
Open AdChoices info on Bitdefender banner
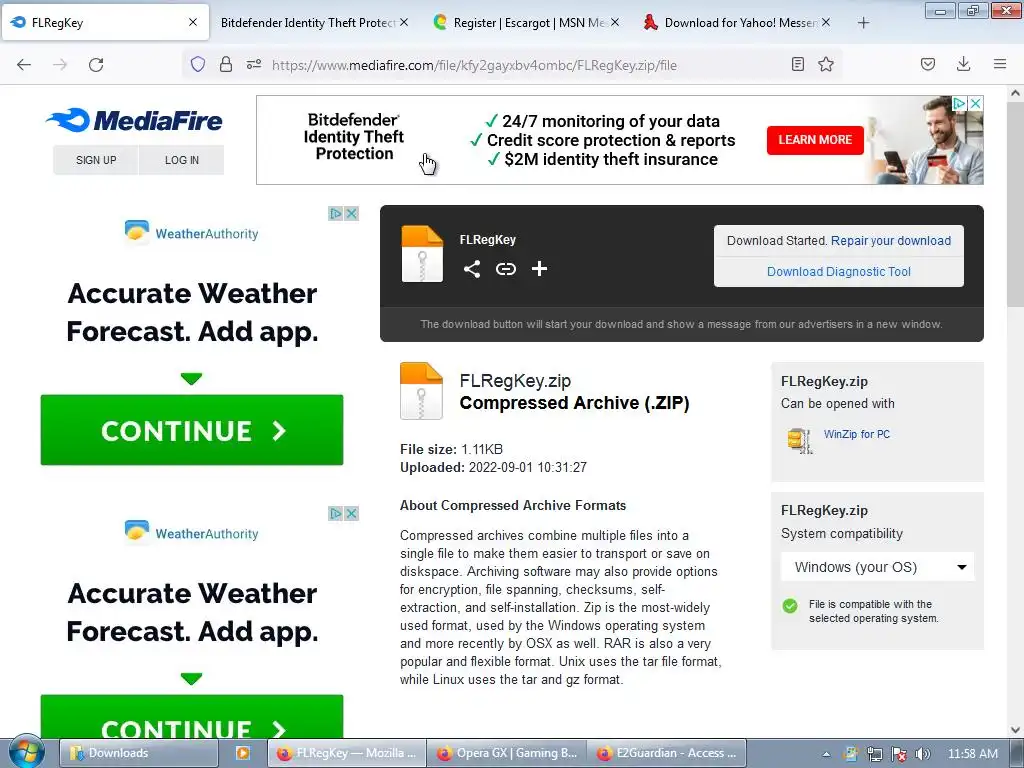(x=959, y=103)
